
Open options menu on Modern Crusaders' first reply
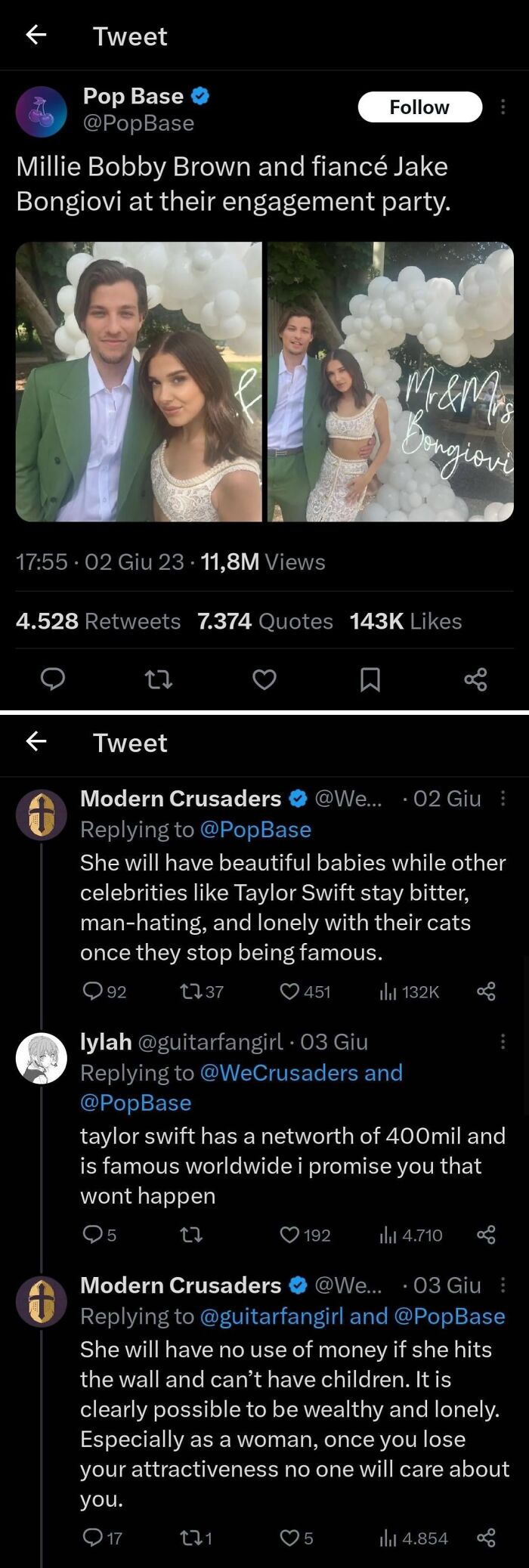coord(504,798)
